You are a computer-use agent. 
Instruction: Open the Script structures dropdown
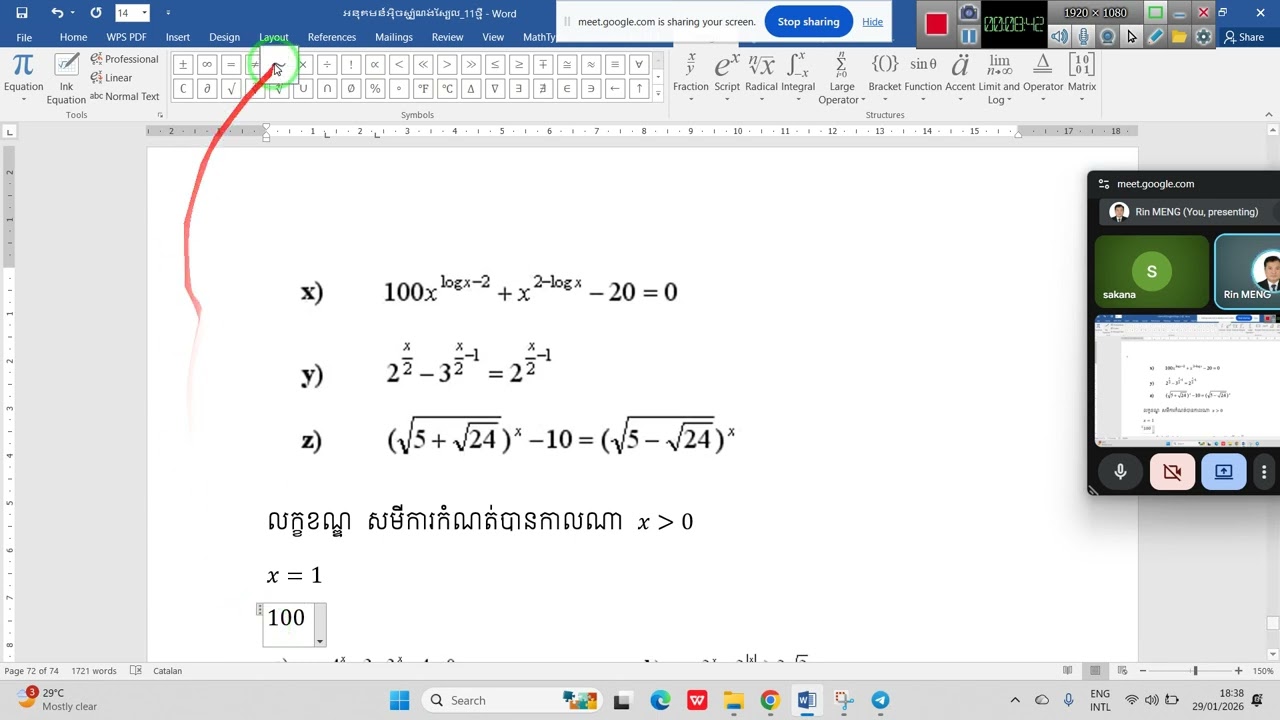pos(727,79)
